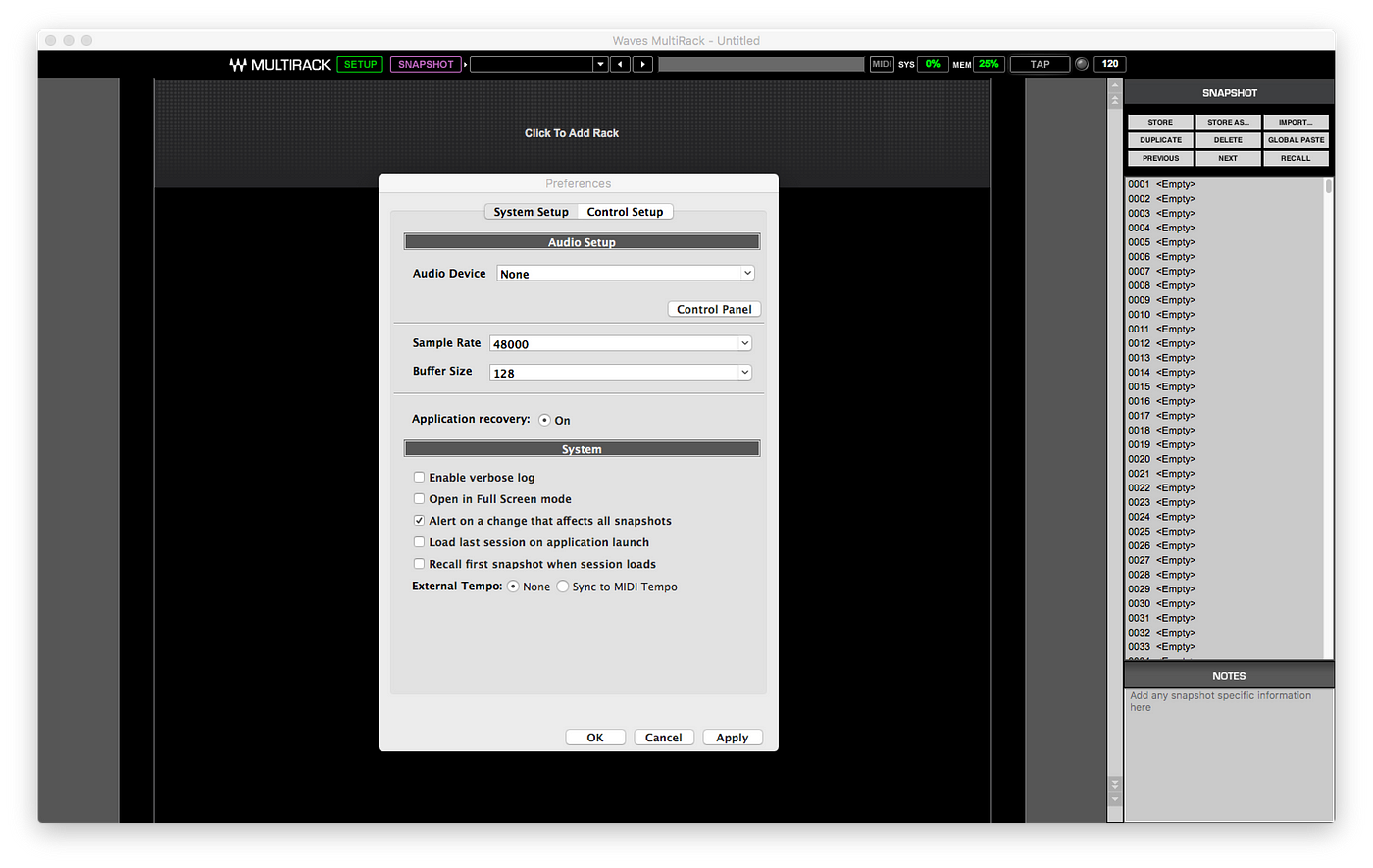Image resolution: width=1373 pixels, height=868 pixels.
Task: Click the Waves MultiRack logo
Action: point(280,64)
